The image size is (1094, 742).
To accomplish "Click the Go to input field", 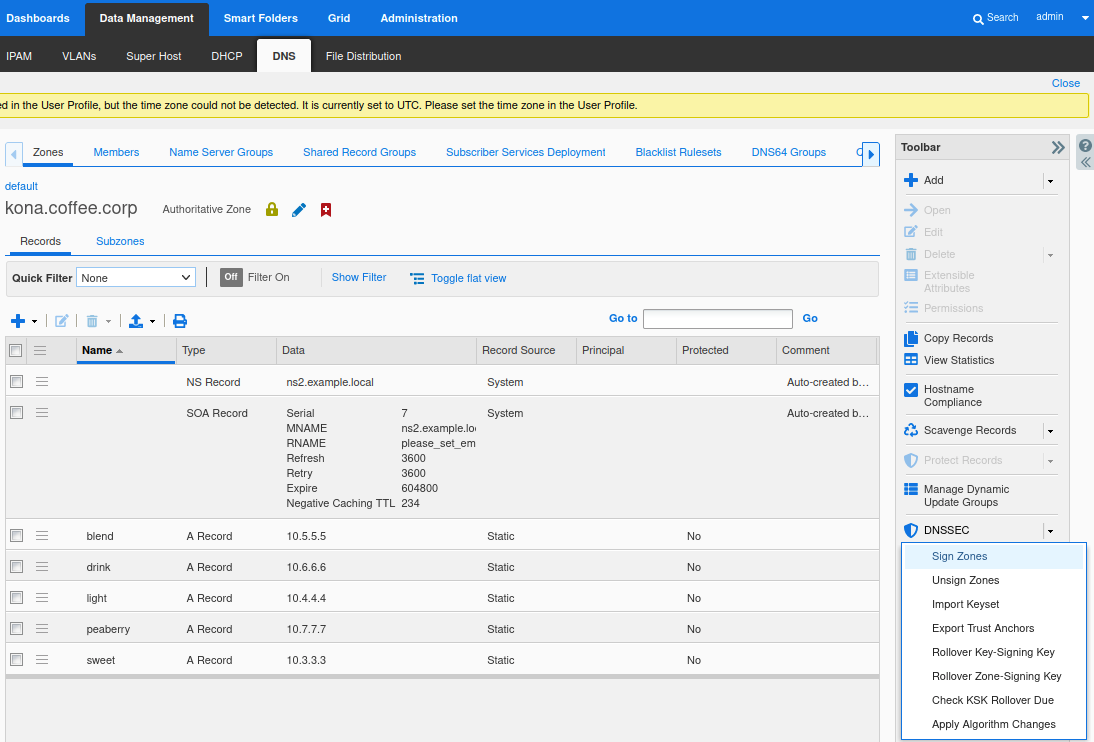I will point(717,319).
